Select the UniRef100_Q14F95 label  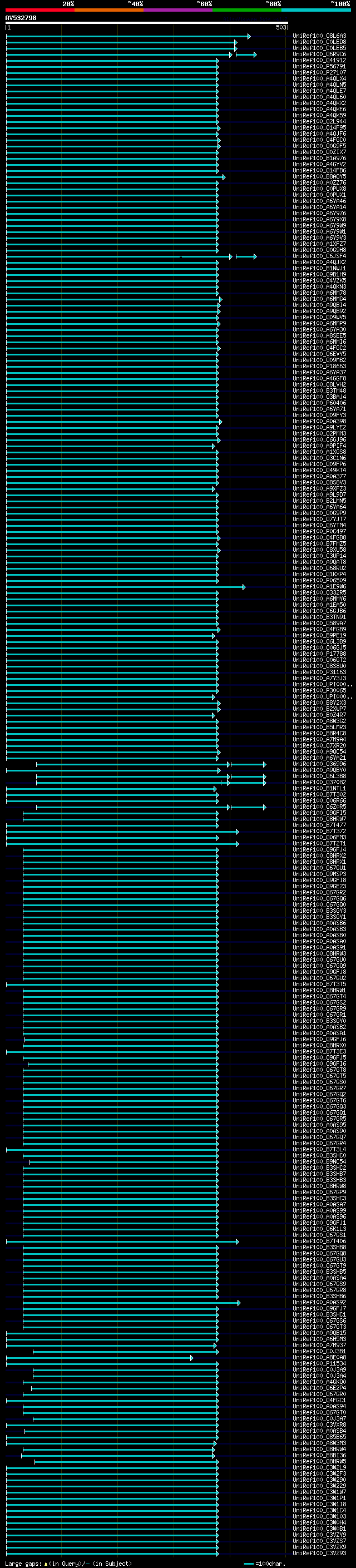(x=319, y=128)
